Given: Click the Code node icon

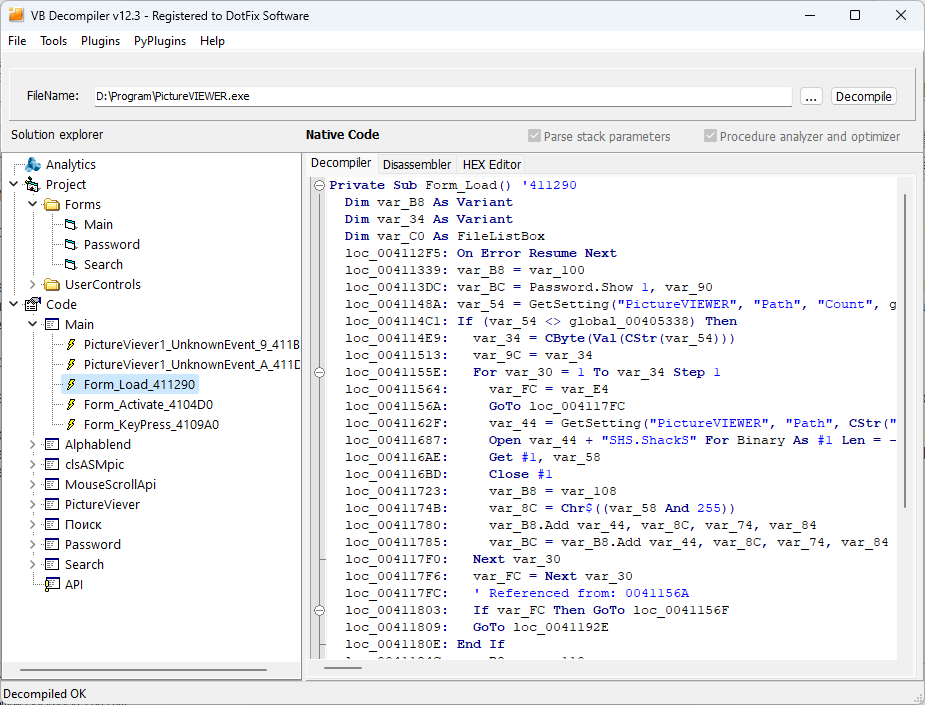Looking at the screenshot, I should pos(32,304).
